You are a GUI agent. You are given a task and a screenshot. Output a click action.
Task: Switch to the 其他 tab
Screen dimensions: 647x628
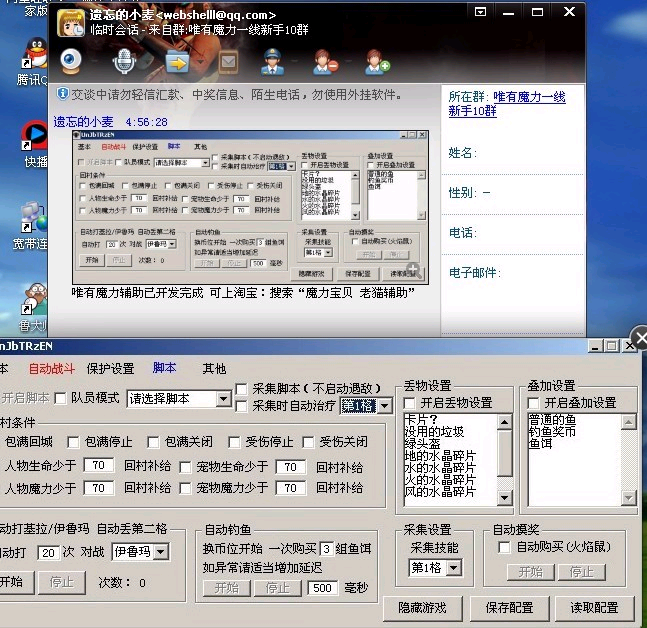coord(214,368)
